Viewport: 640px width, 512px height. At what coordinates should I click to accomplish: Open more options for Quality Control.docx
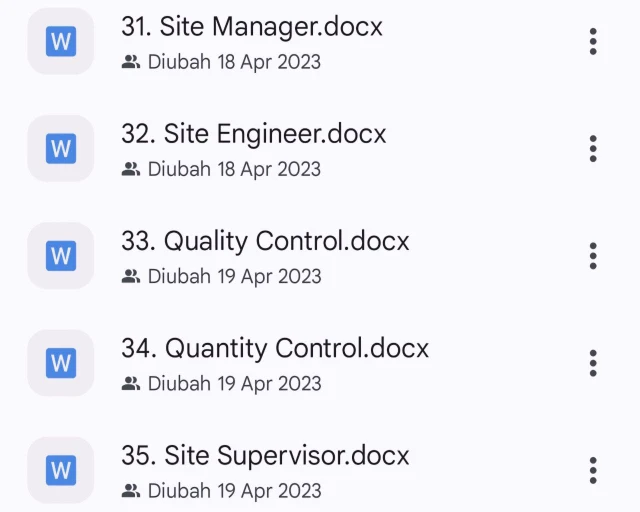(x=593, y=256)
